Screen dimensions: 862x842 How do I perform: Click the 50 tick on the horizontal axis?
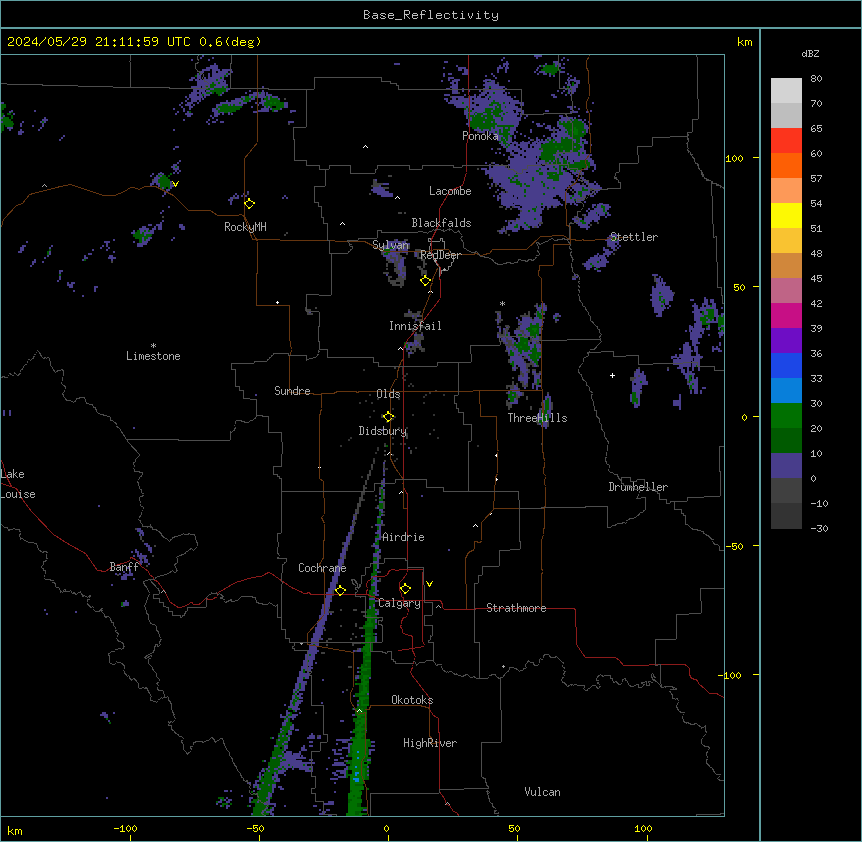(x=514, y=828)
